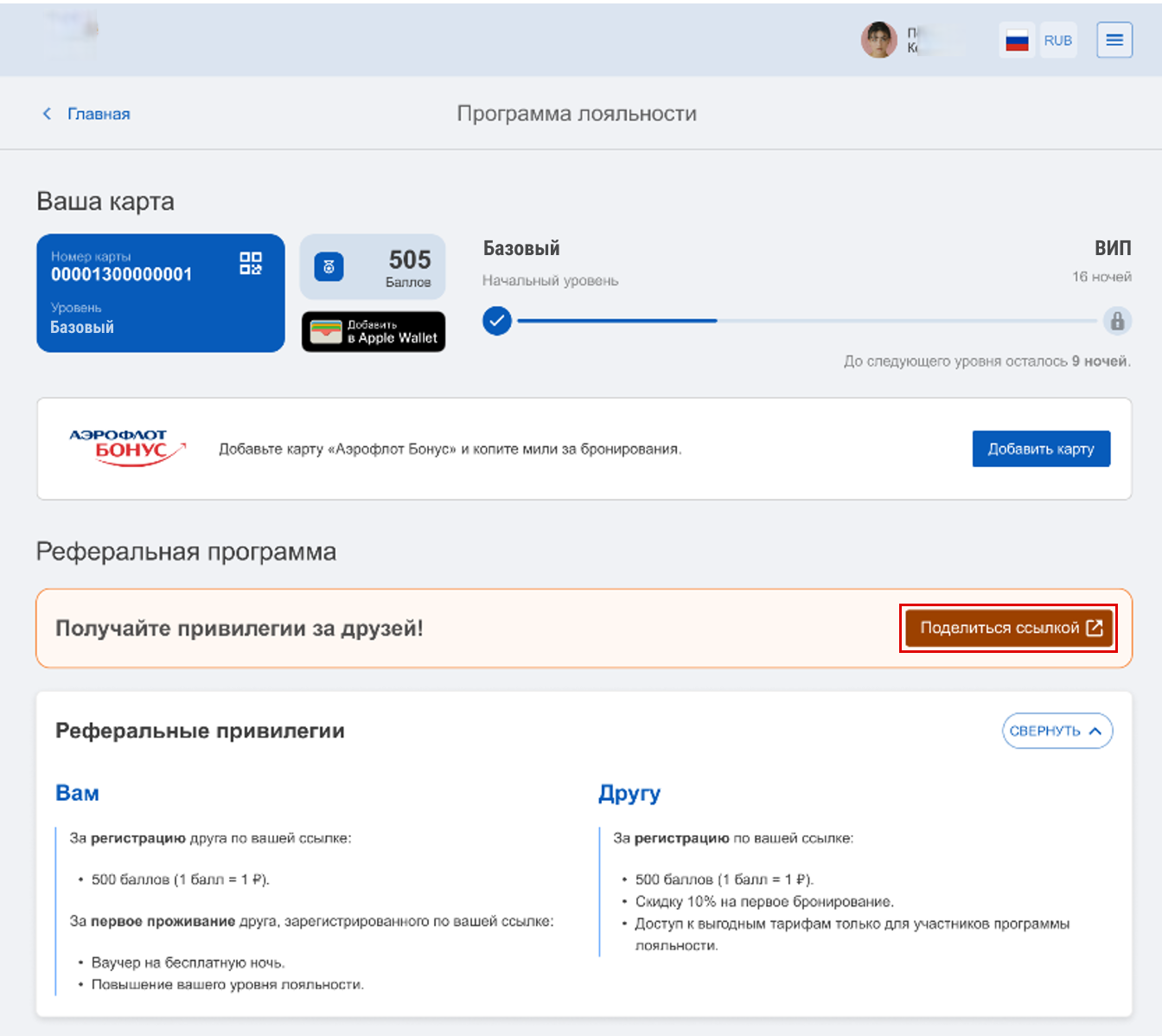Show the card QR code
1162x1036 pixels.
(251, 263)
